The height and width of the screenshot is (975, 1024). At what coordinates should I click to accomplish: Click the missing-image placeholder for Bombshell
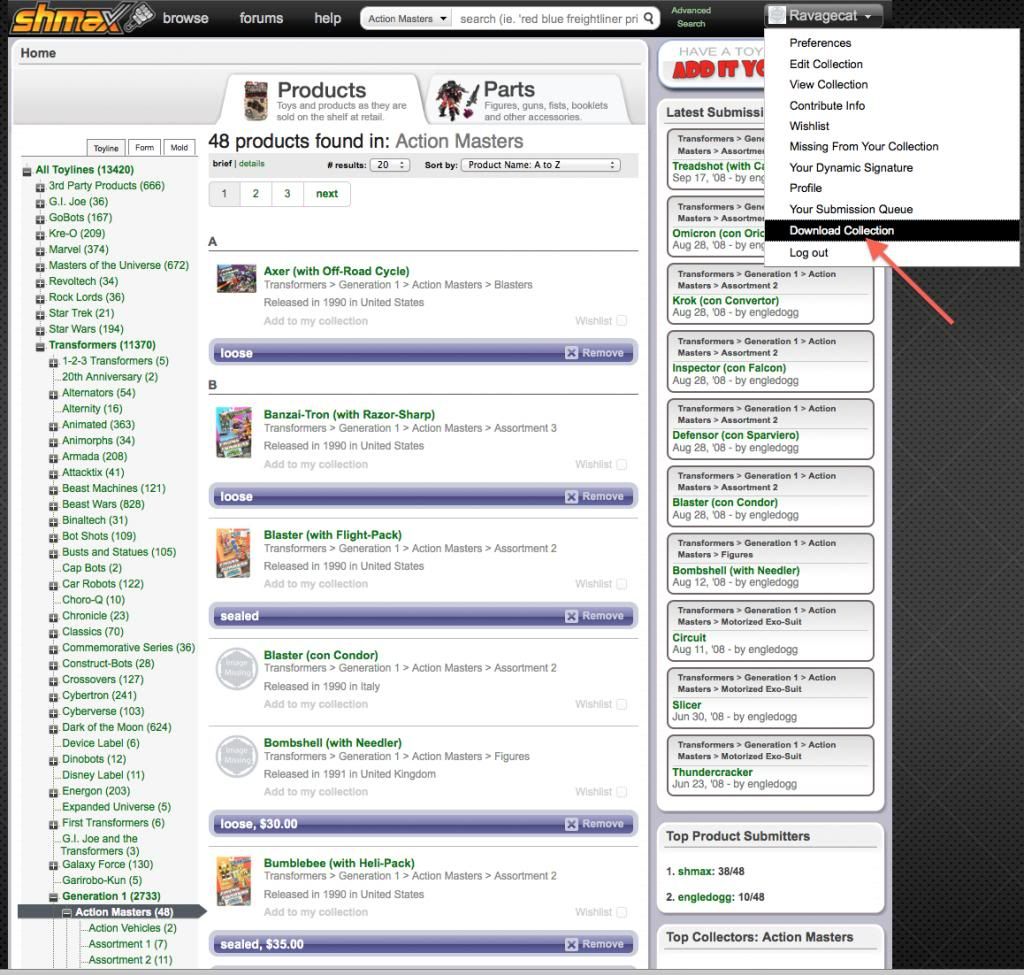pyautogui.click(x=236, y=757)
